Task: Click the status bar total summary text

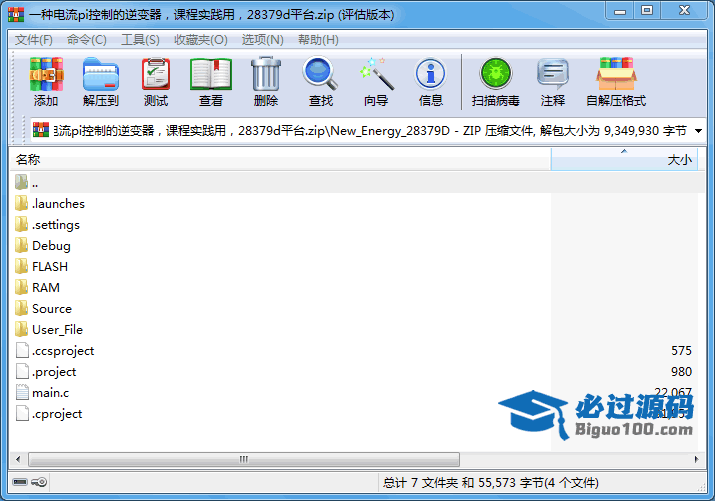Action: tap(491, 482)
